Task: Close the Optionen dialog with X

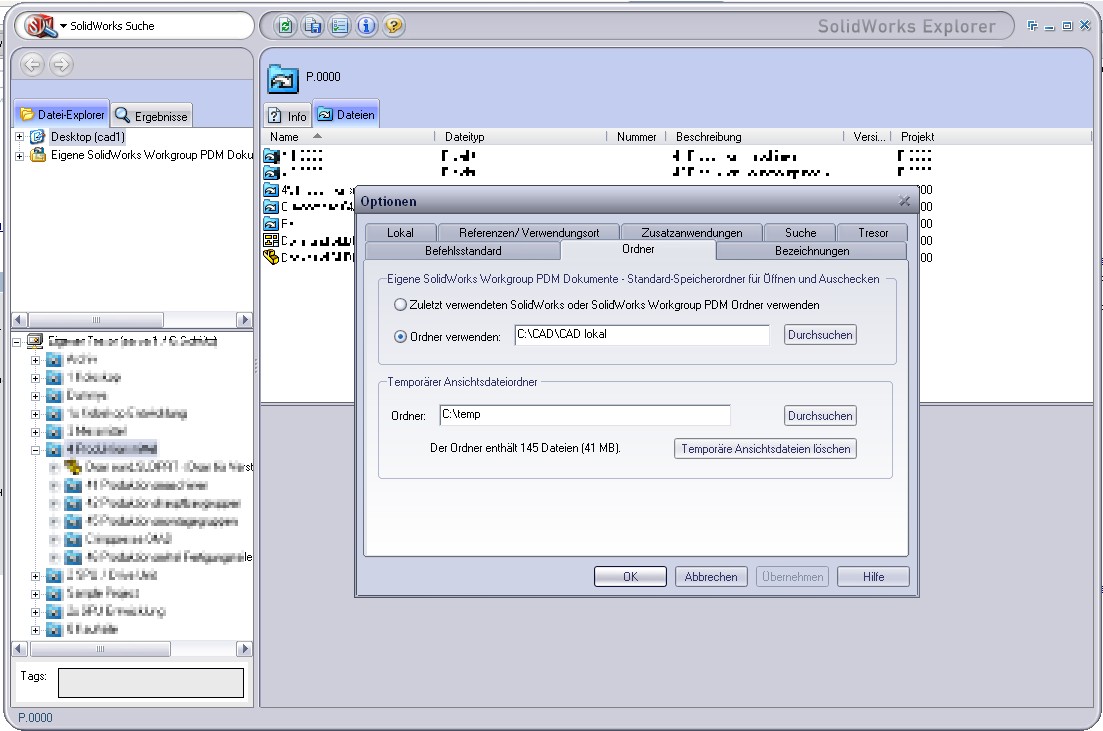Action: coord(905,202)
